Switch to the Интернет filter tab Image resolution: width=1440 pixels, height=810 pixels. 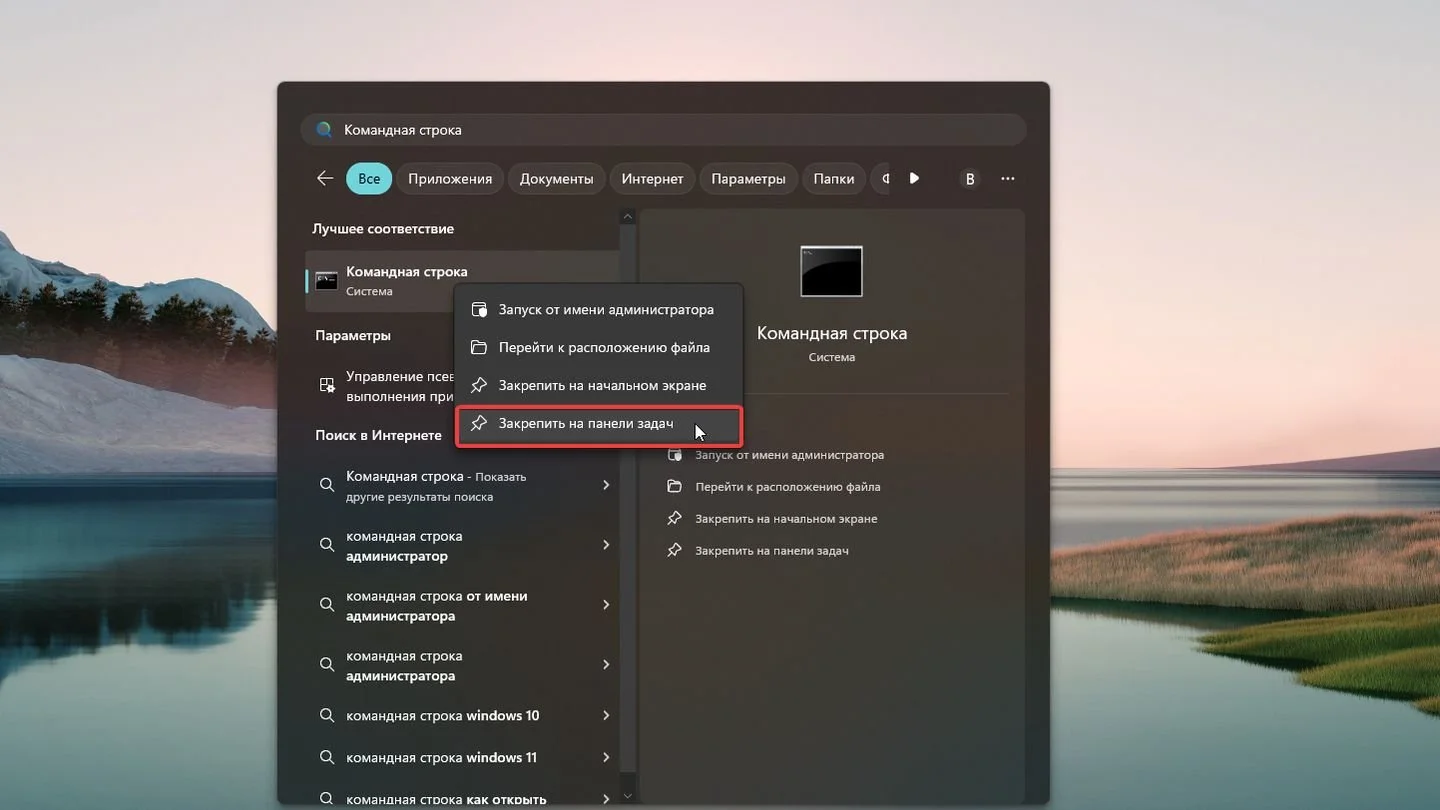(652, 179)
